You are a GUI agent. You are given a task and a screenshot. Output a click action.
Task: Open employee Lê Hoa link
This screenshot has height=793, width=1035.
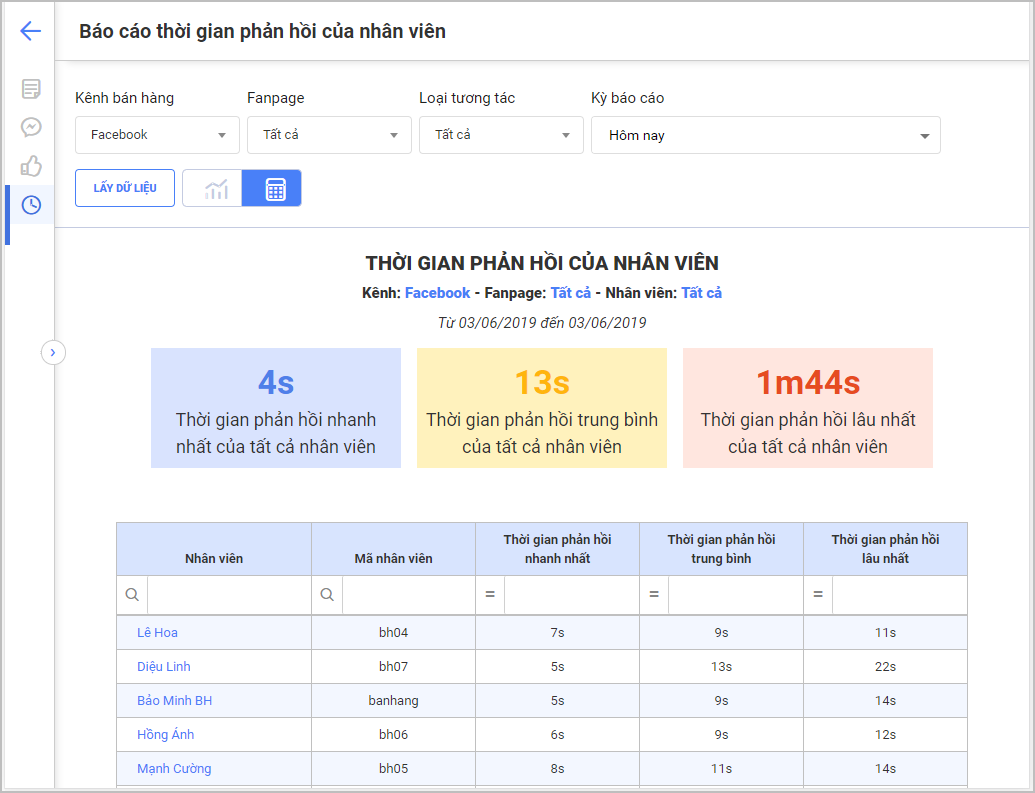pos(158,633)
